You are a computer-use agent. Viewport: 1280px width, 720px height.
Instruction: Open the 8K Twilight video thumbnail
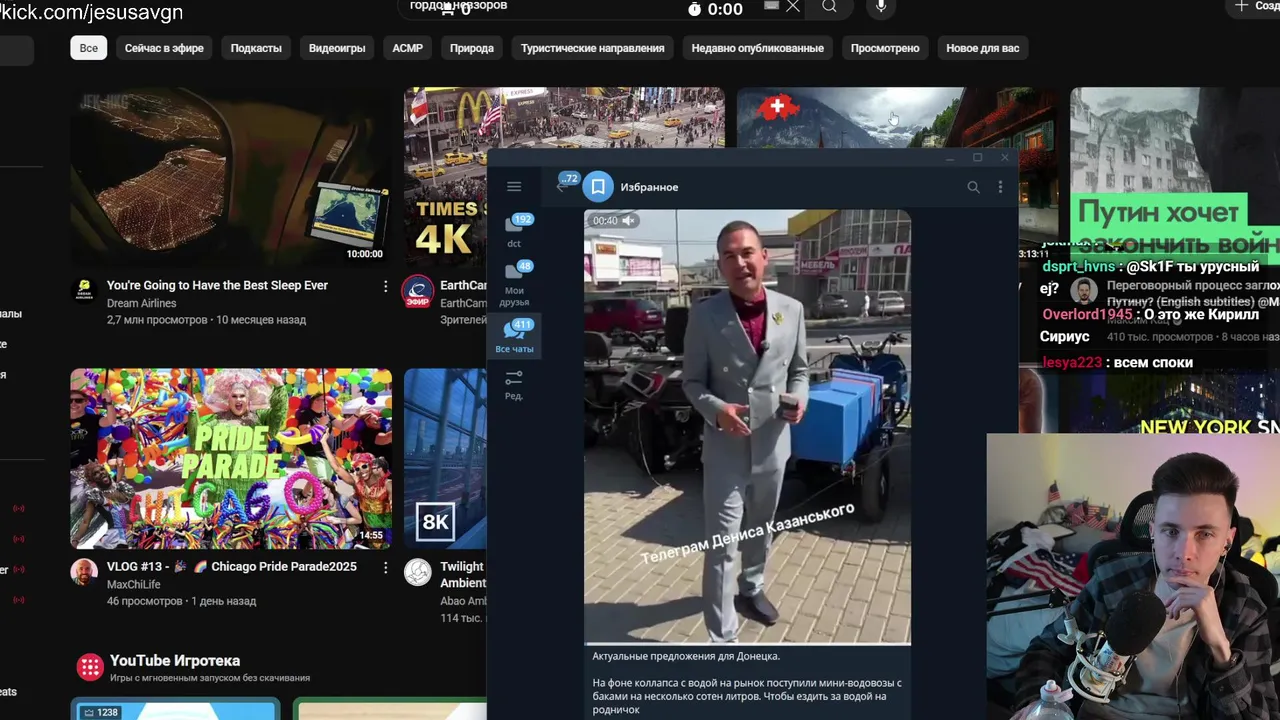(445, 458)
